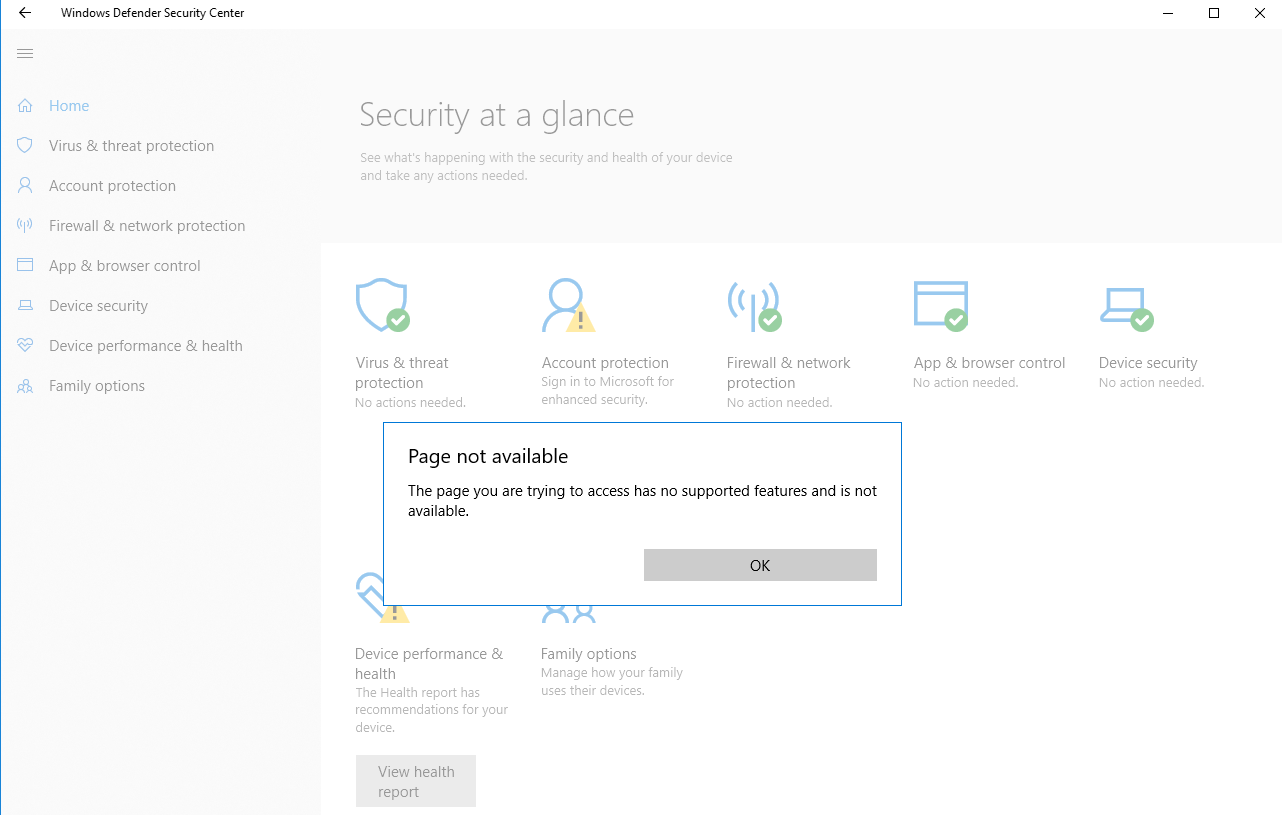This screenshot has height=815, width=1282.
Task: Click the people icon beside Family options
Action: [25, 385]
